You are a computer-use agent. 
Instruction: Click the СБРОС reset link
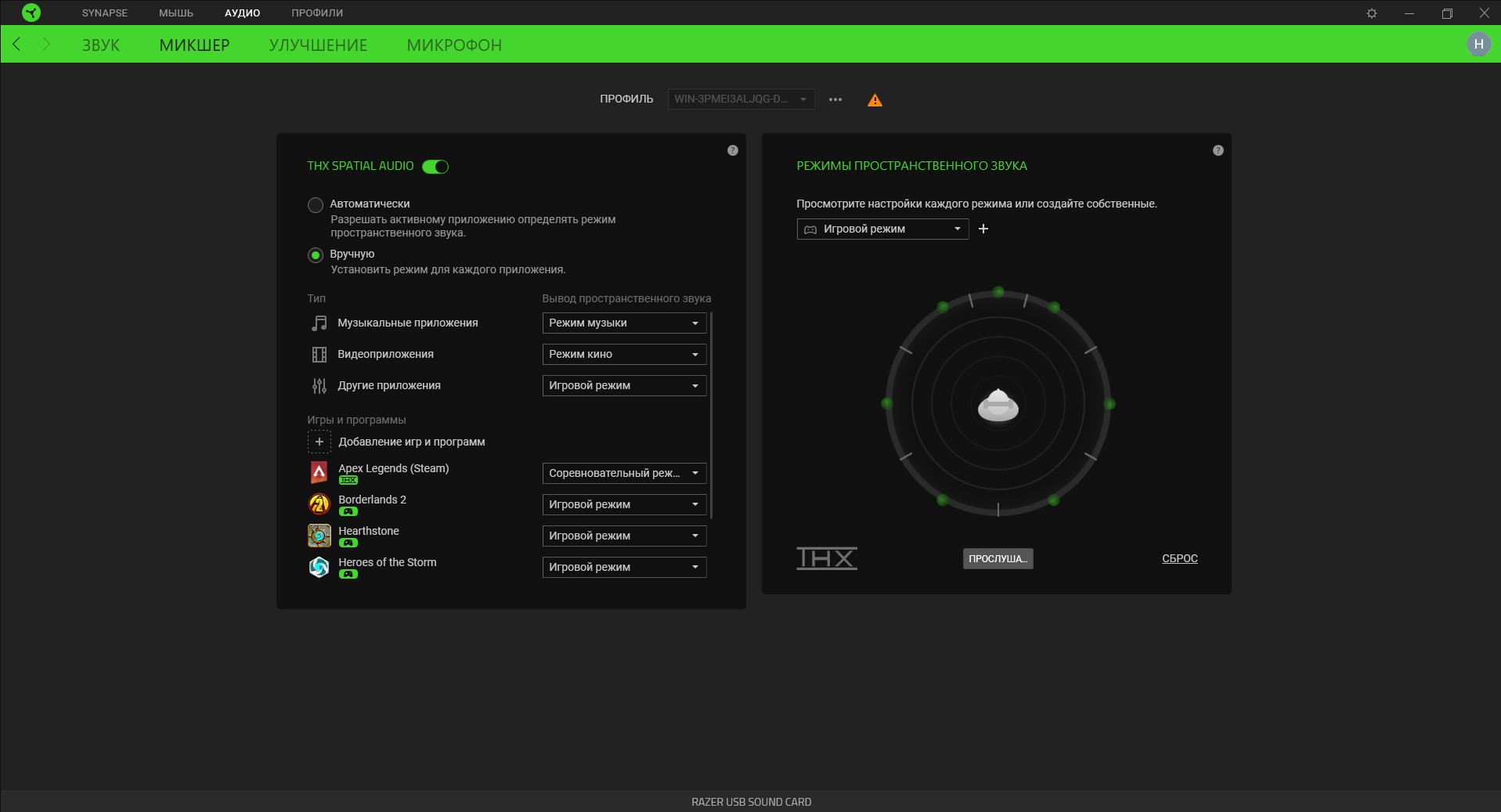[x=1180, y=558]
